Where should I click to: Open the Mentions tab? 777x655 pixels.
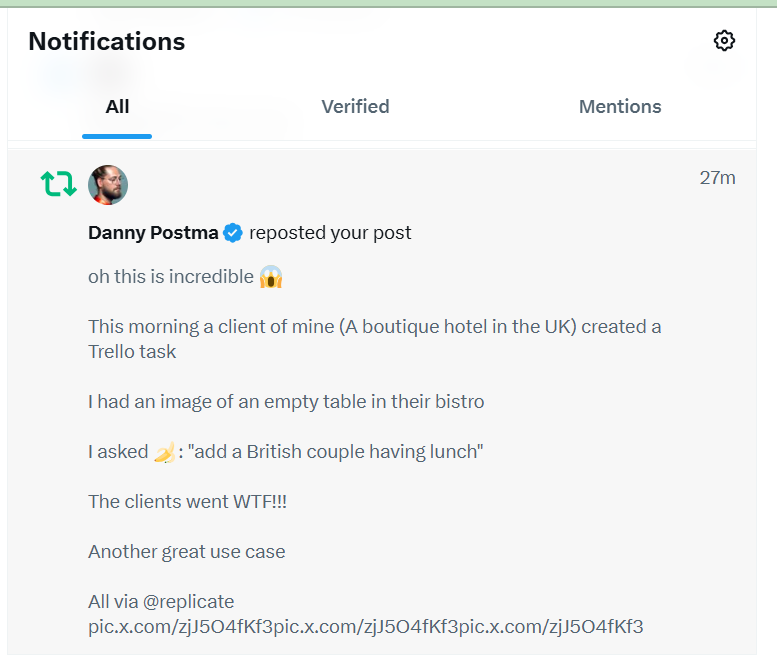pyautogui.click(x=620, y=107)
